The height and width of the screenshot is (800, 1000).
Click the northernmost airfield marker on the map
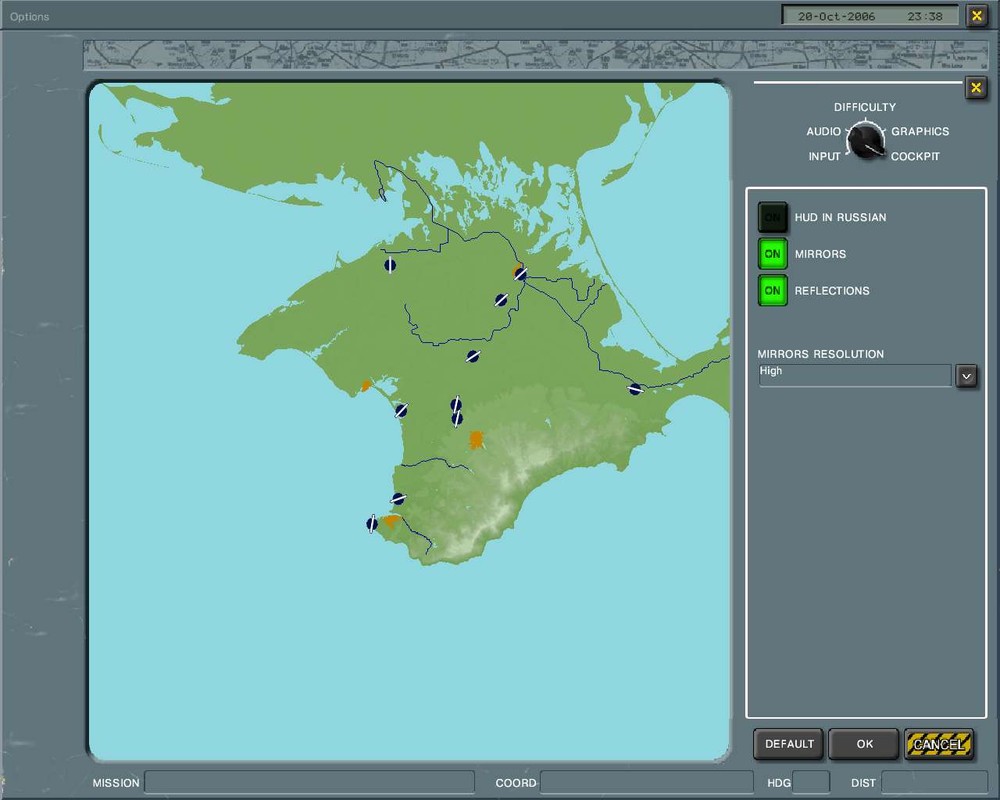(390, 265)
